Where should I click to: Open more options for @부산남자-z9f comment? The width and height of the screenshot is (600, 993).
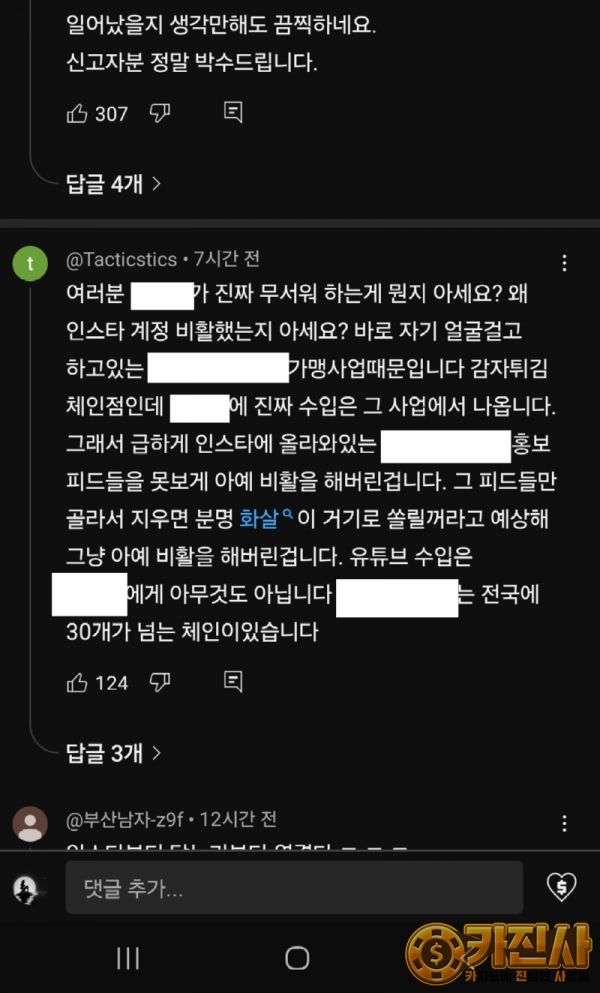pos(565,823)
